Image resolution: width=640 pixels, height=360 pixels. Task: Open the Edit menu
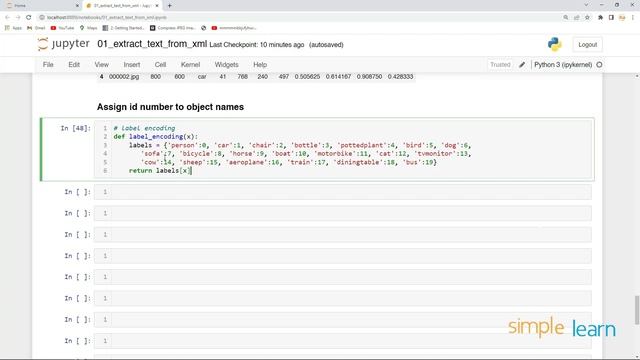tap(74, 64)
